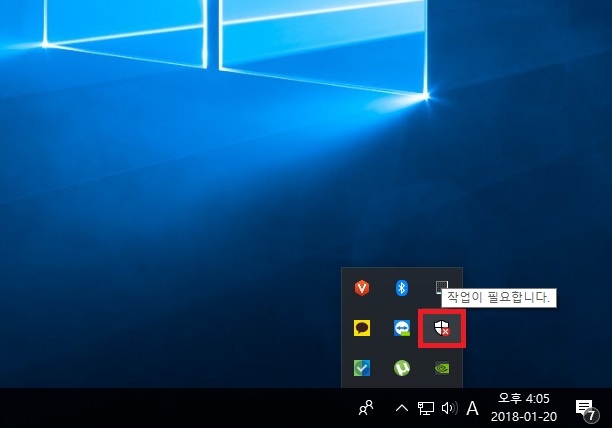Screen dimensions: 612x428
Task: Toggle the input language indicator A
Action: [472, 408]
